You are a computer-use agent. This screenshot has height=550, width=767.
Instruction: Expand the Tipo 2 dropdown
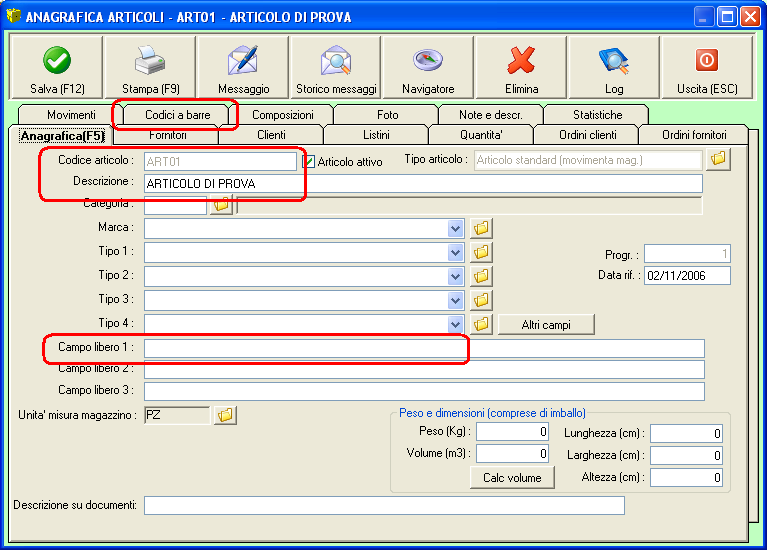(455, 276)
